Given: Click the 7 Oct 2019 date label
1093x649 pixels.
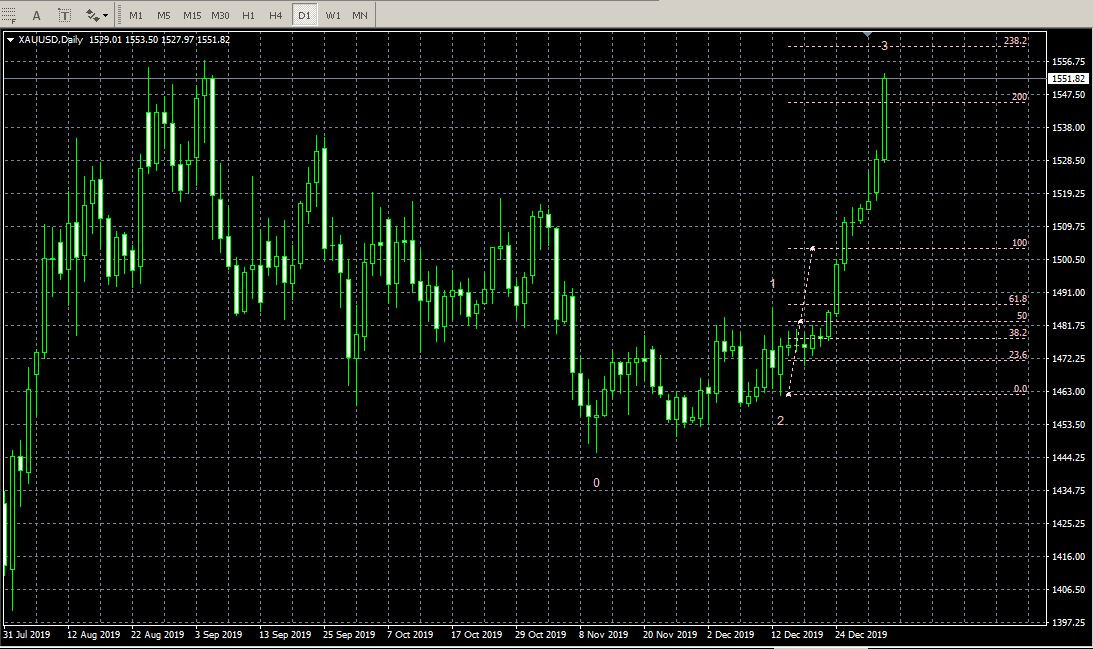Looking at the screenshot, I should coord(410,634).
